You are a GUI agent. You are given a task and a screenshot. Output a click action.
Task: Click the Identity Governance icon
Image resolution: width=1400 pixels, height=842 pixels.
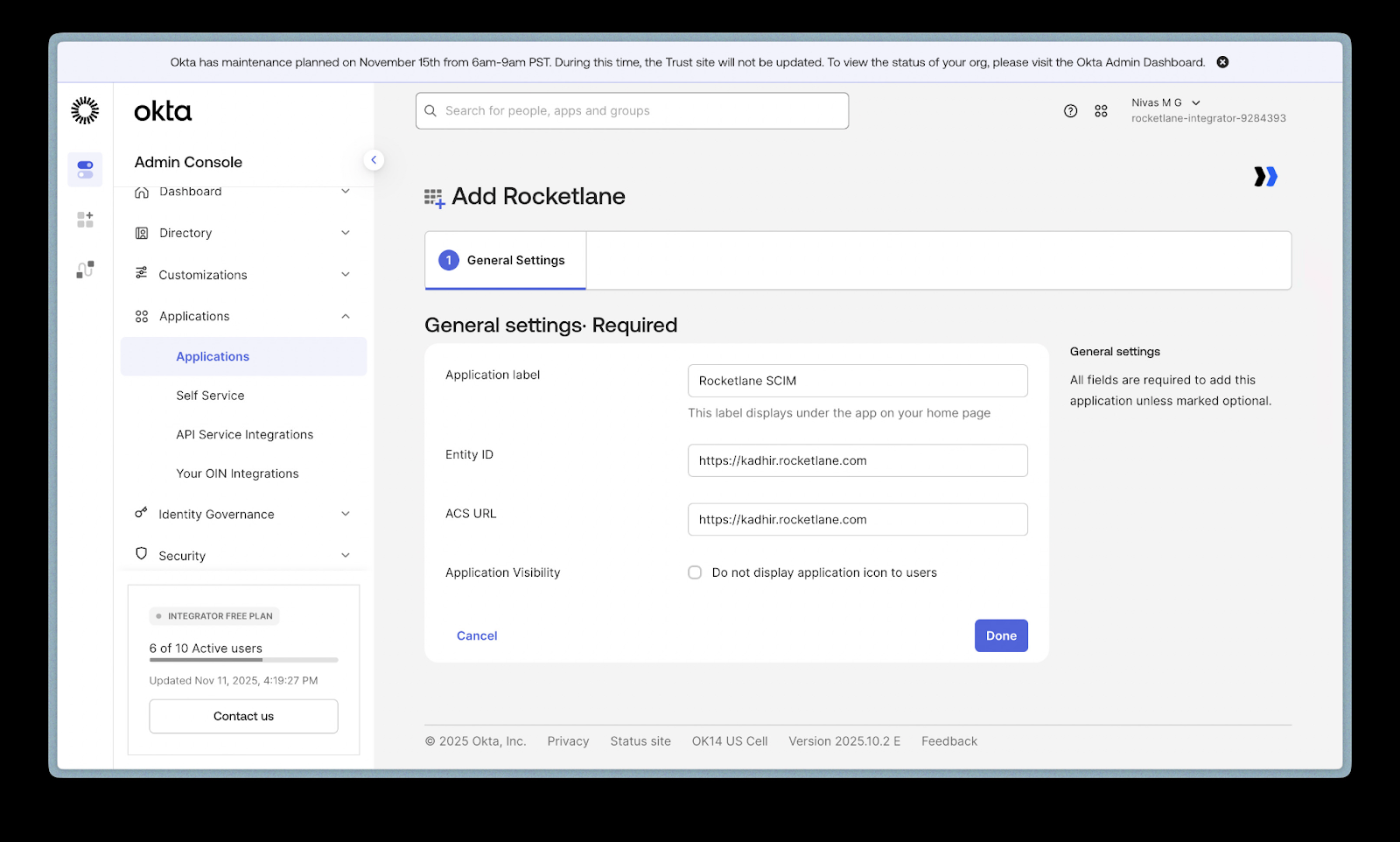pyautogui.click(x=141, y=514)
